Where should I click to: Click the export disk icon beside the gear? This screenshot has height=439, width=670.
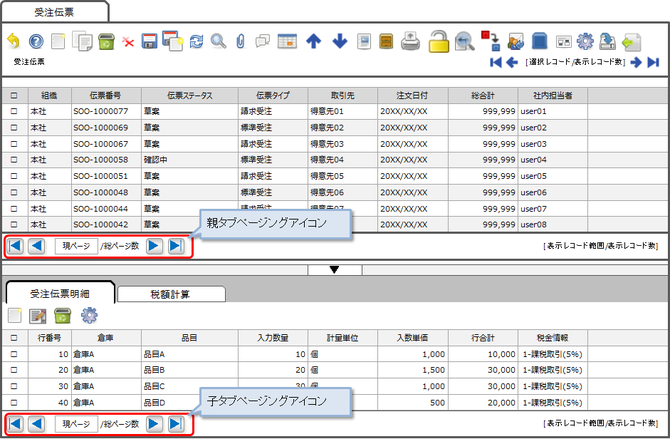pos(607,41)
